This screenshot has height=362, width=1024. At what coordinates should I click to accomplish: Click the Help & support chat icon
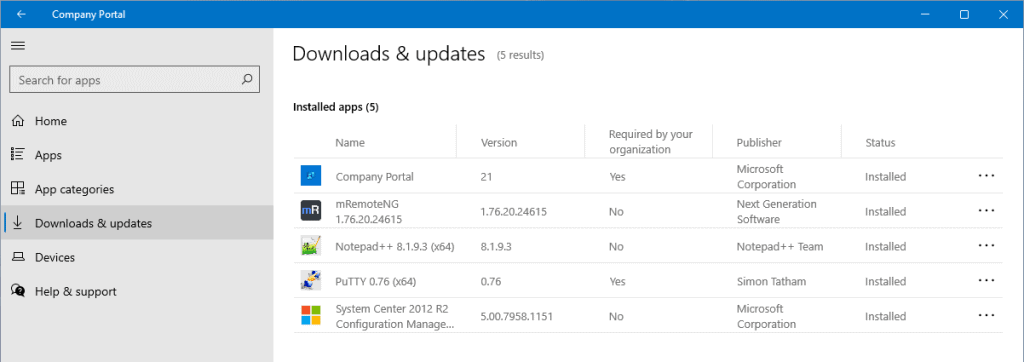click(x=18, y=291)
